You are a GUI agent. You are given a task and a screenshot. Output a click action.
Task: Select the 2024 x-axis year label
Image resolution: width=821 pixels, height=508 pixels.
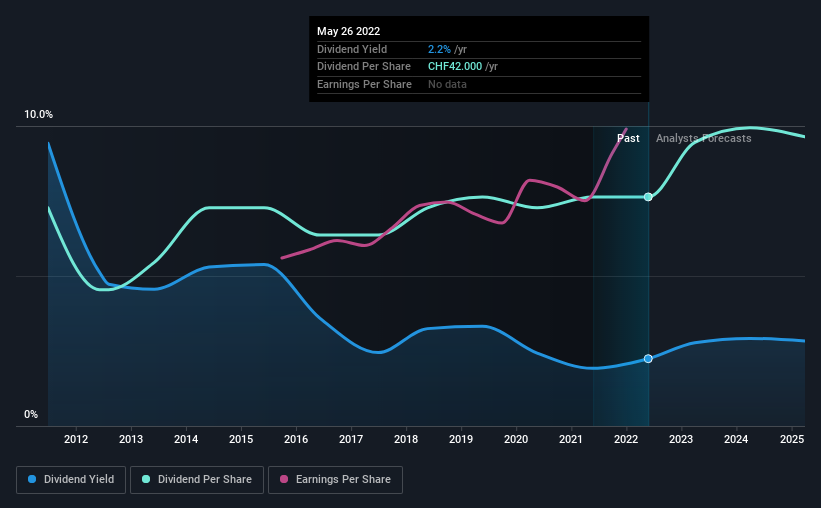pos(736,439)
